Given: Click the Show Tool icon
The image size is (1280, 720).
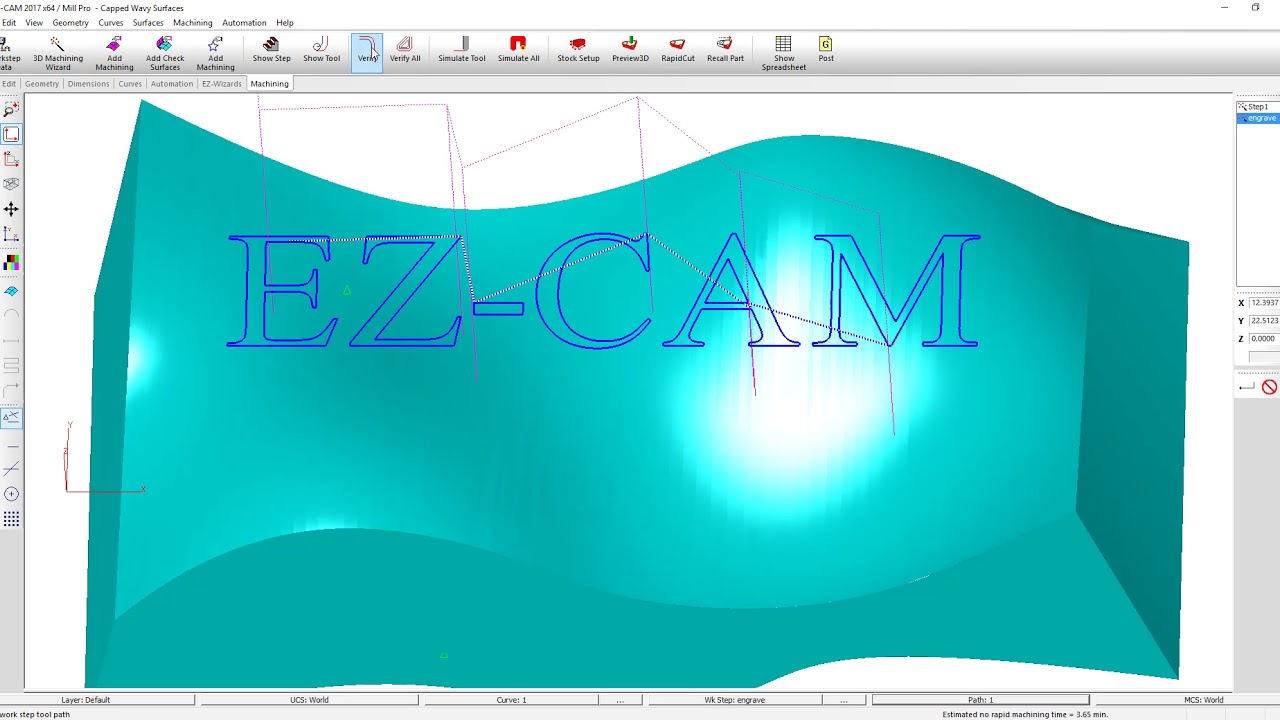Looking at the screenshot, I should coord(321,50).
